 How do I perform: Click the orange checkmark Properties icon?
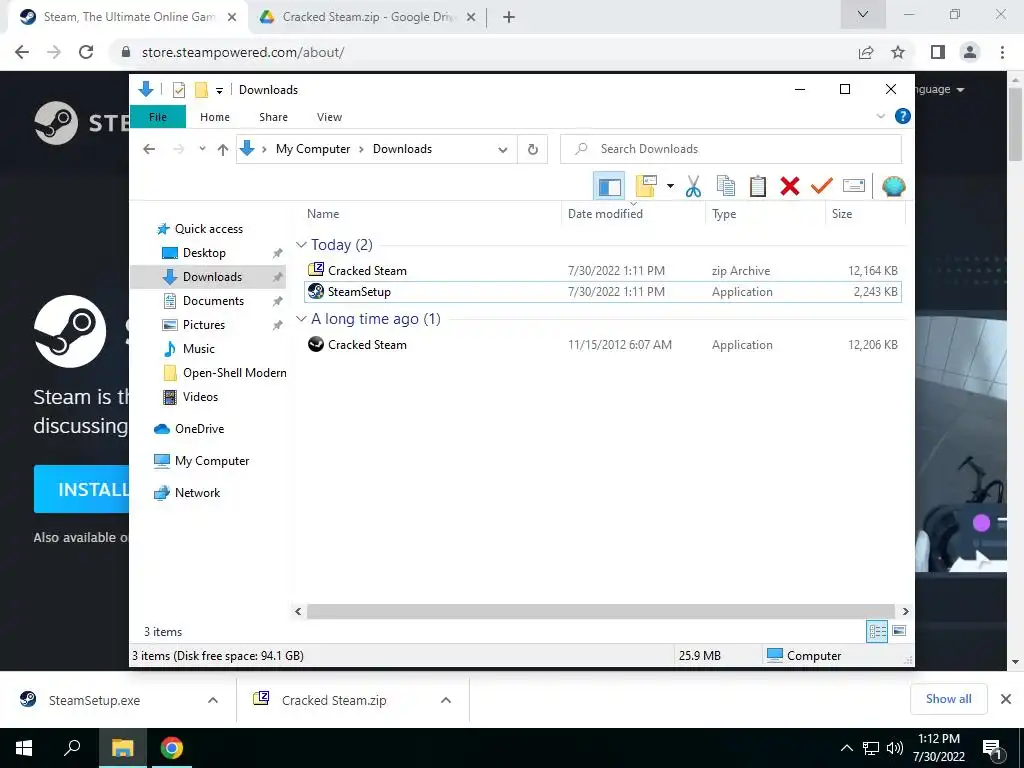click(822, 186)
